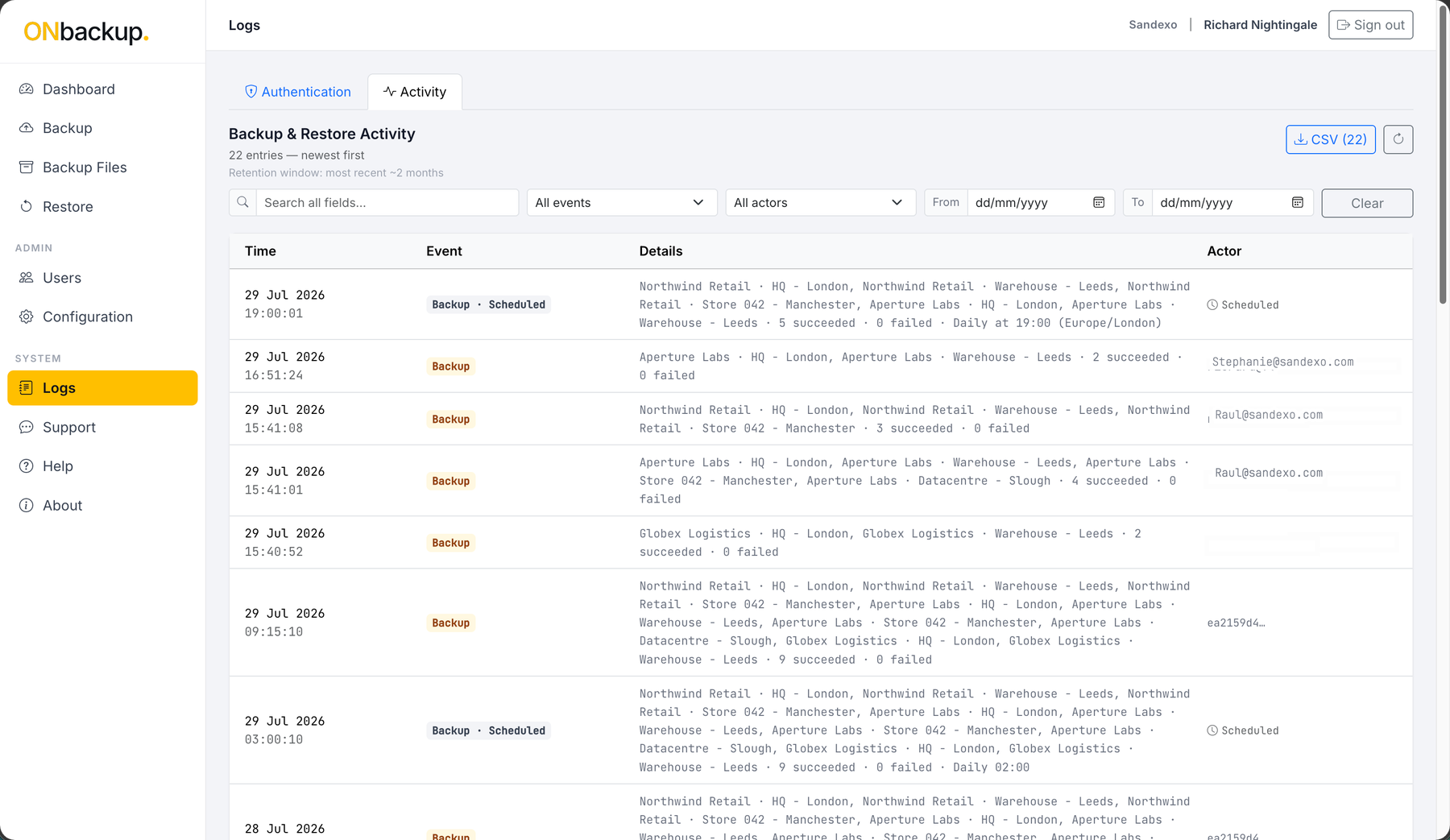Click the Logs list icon in sidebar
The width and height of the screenshot is (1450, 840).
27,388
